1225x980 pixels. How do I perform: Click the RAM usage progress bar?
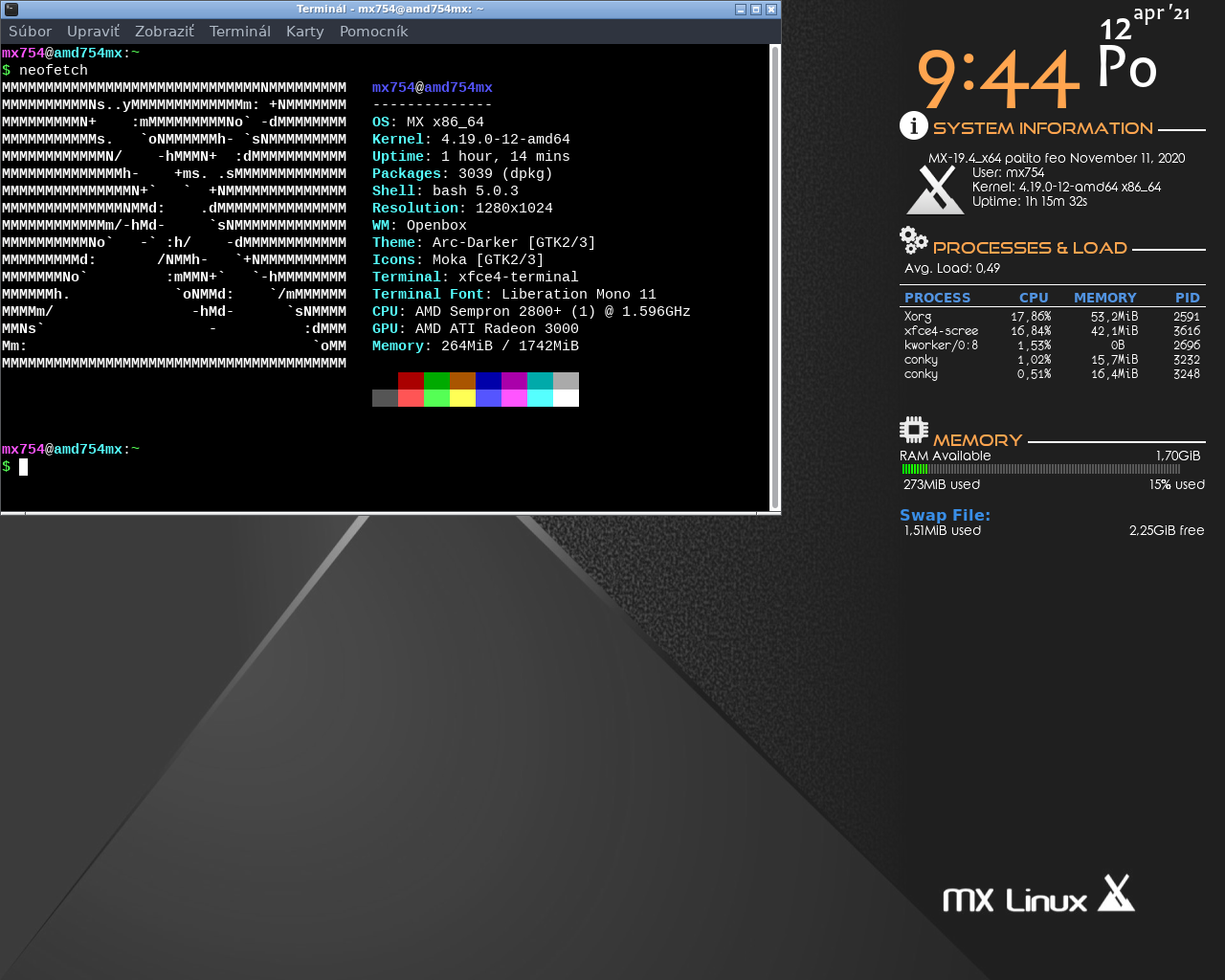tap(1041, 469)
